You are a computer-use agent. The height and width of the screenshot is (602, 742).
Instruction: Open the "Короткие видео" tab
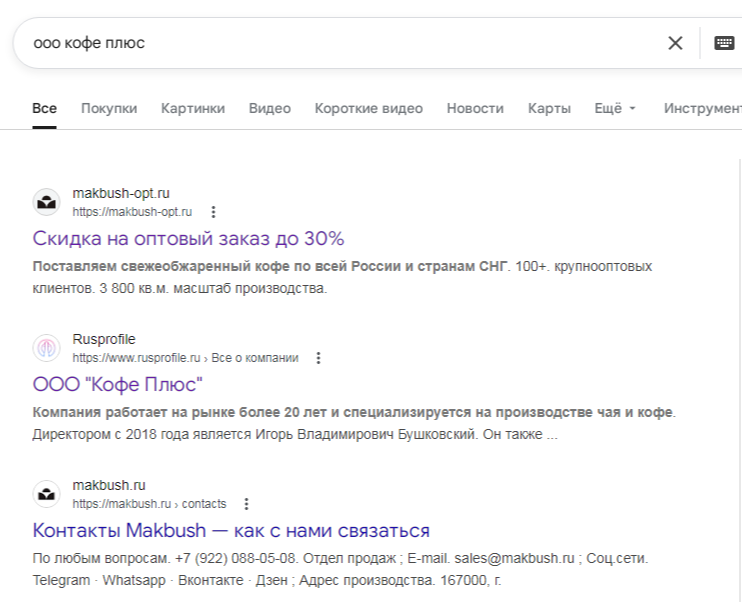pyautogui.click(x=369, y=108)
